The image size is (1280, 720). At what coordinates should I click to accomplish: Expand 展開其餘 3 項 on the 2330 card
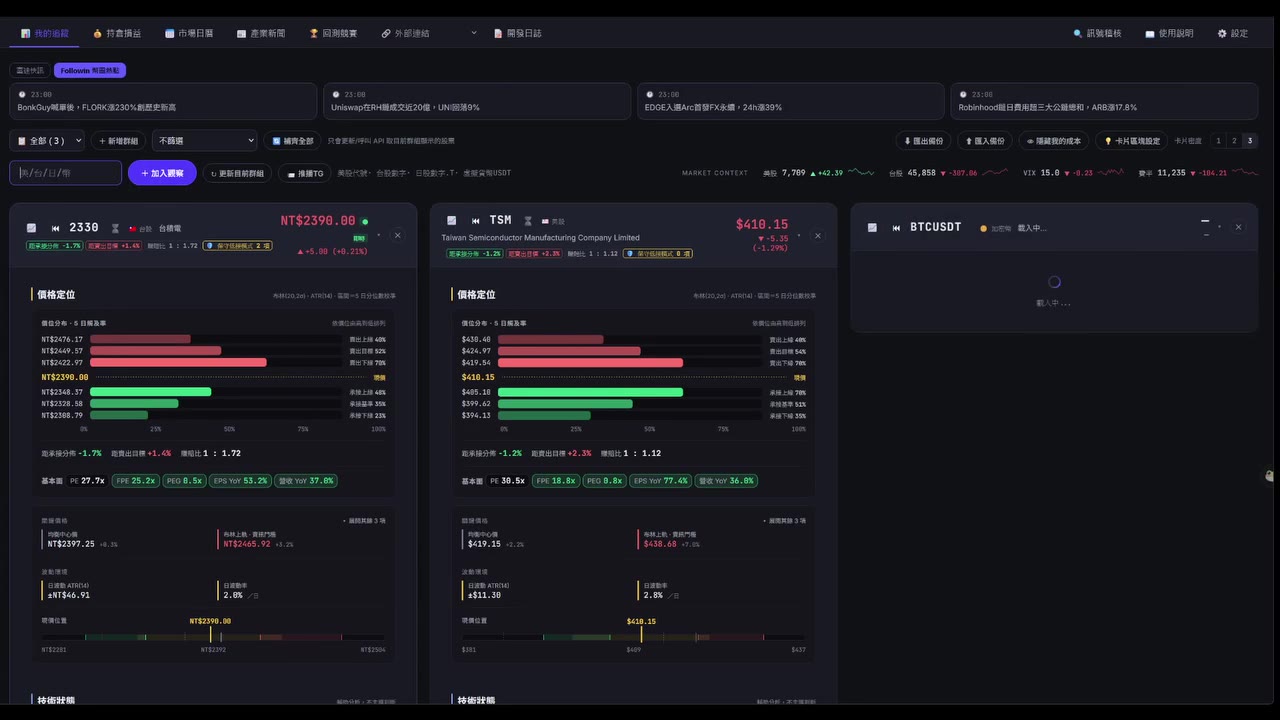tap(364, 521)
